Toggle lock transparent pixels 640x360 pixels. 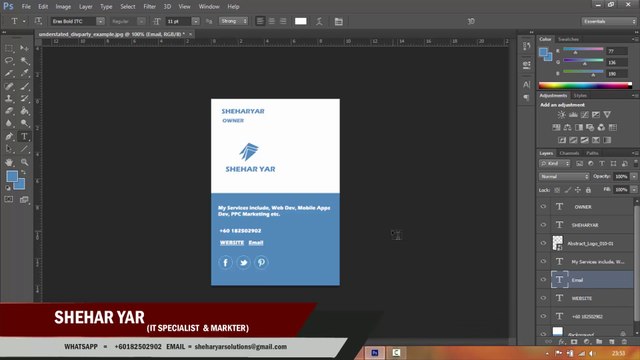(557, 190)
